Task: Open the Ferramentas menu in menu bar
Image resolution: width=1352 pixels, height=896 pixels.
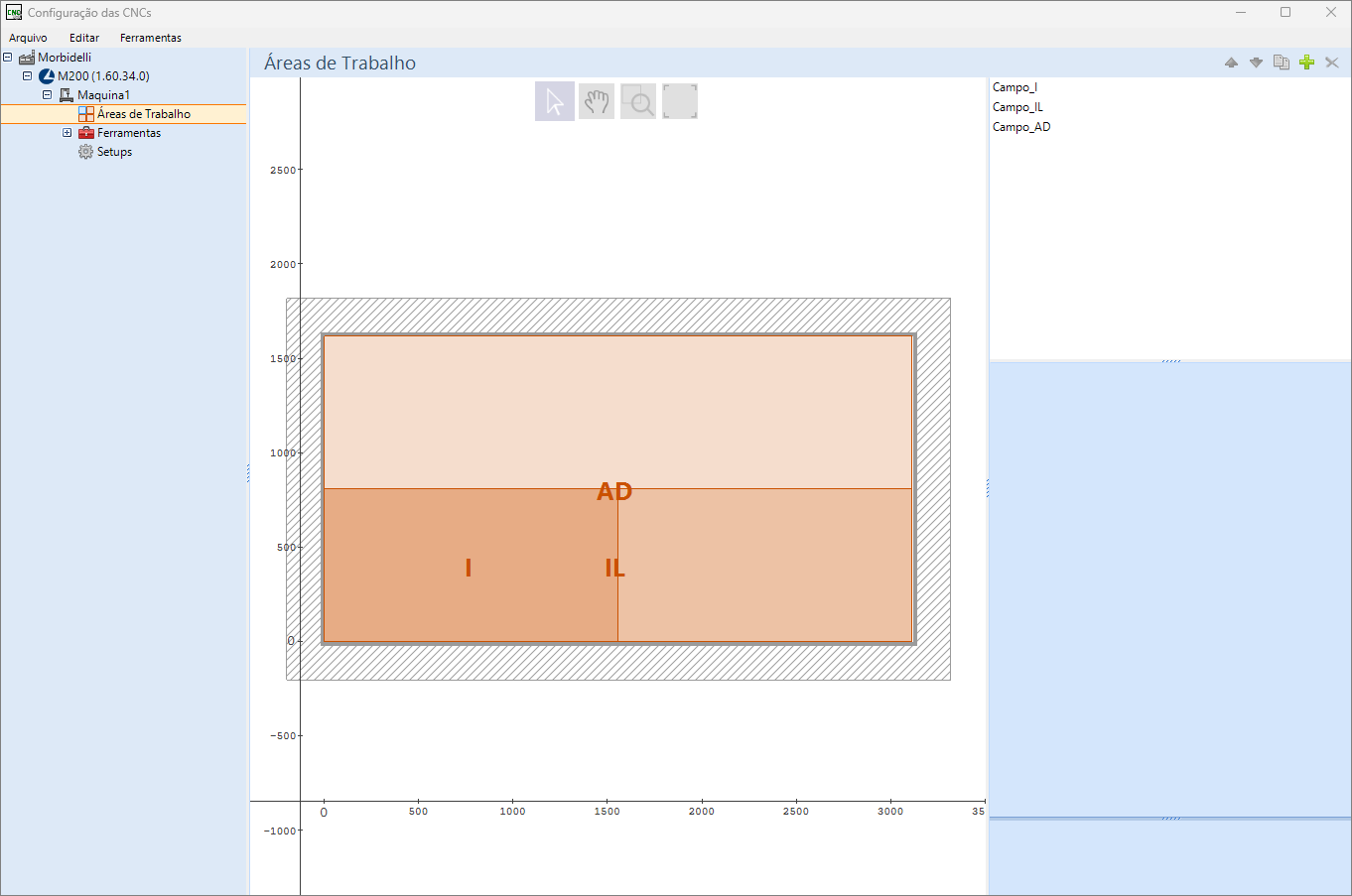Action: [x=151, y=38]
